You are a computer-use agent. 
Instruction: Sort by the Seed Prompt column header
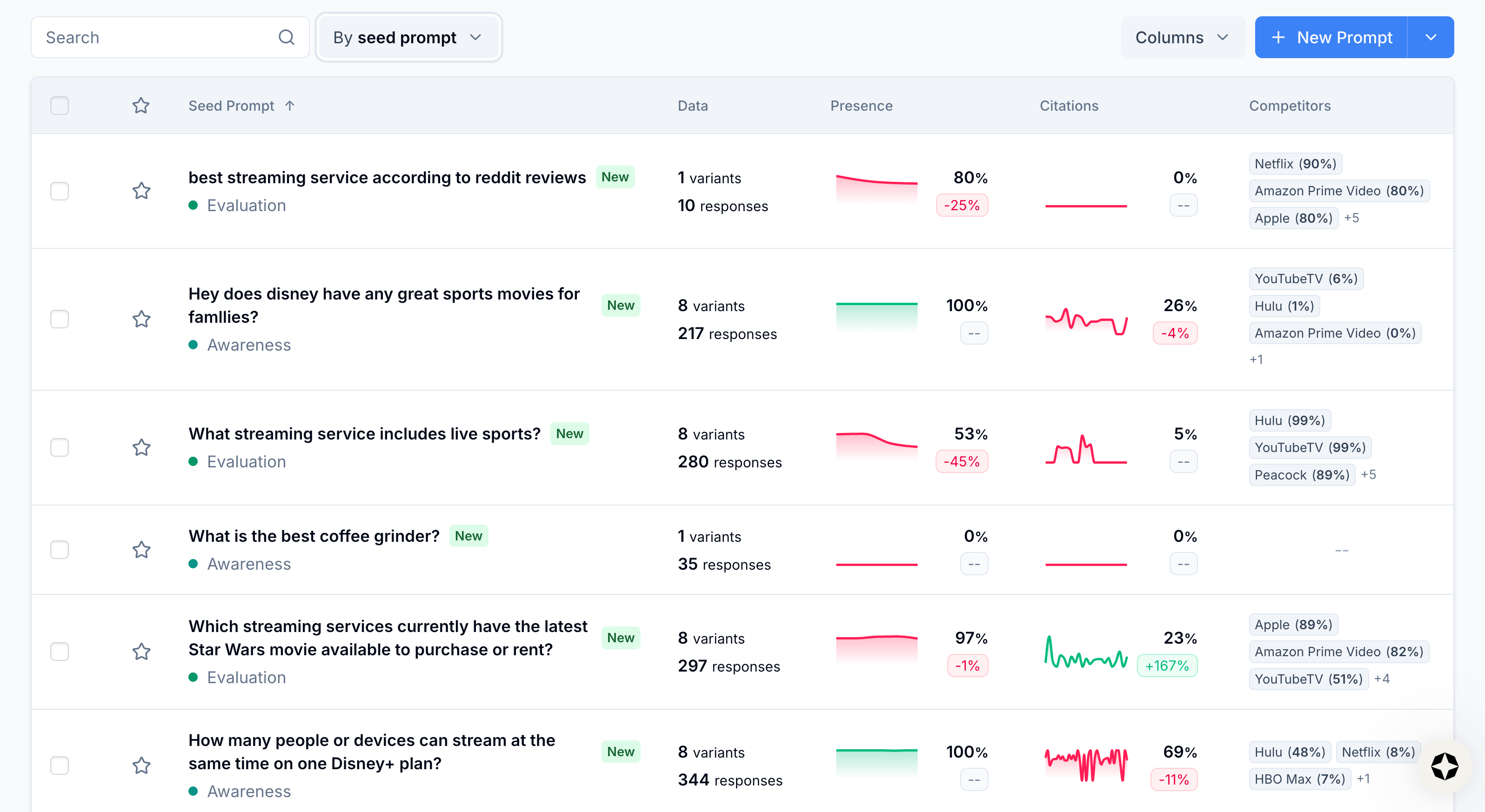[232, 106]
